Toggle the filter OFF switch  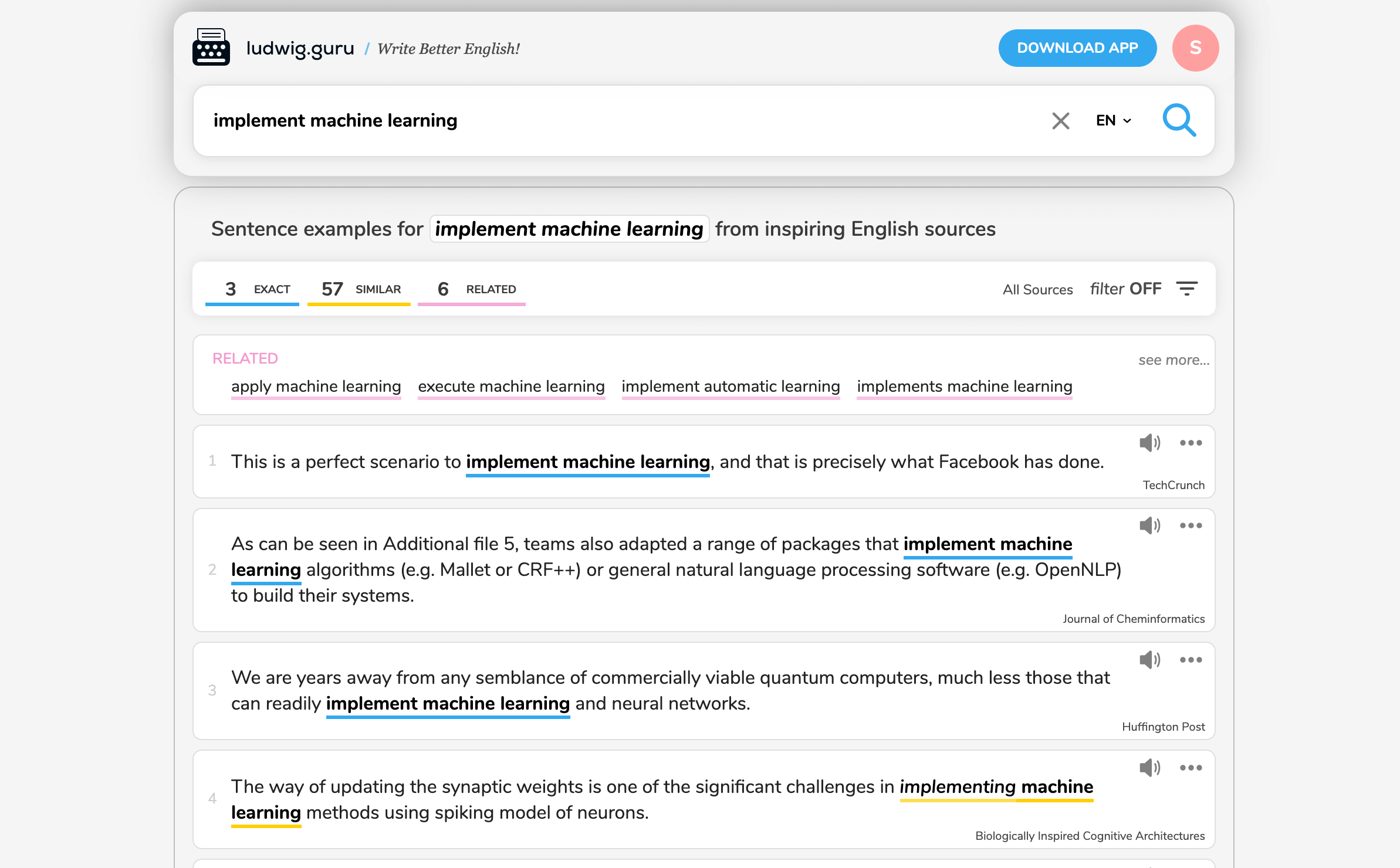point(1125,289)
